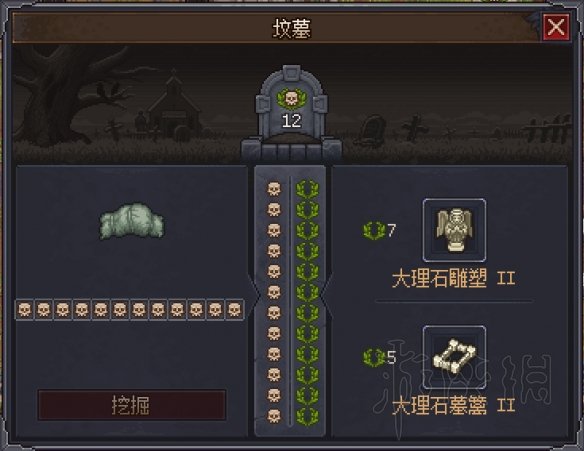Click last skull in horizontal skull bar
This screenshot has width=584, height=451.
pos(234,309)
